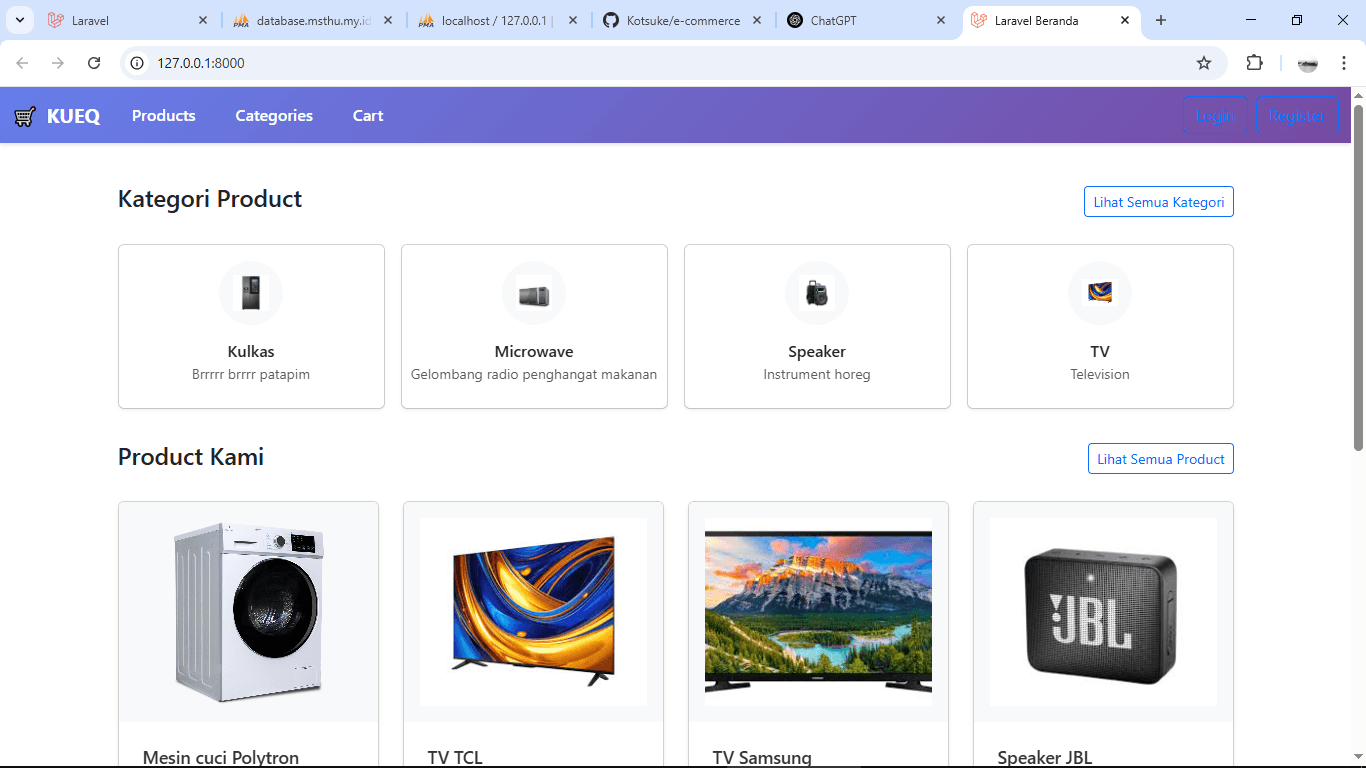Click Lihat Semua Kategori button
The image size is (1366, 768).
pyautogui.click(x=1159, y=202)
